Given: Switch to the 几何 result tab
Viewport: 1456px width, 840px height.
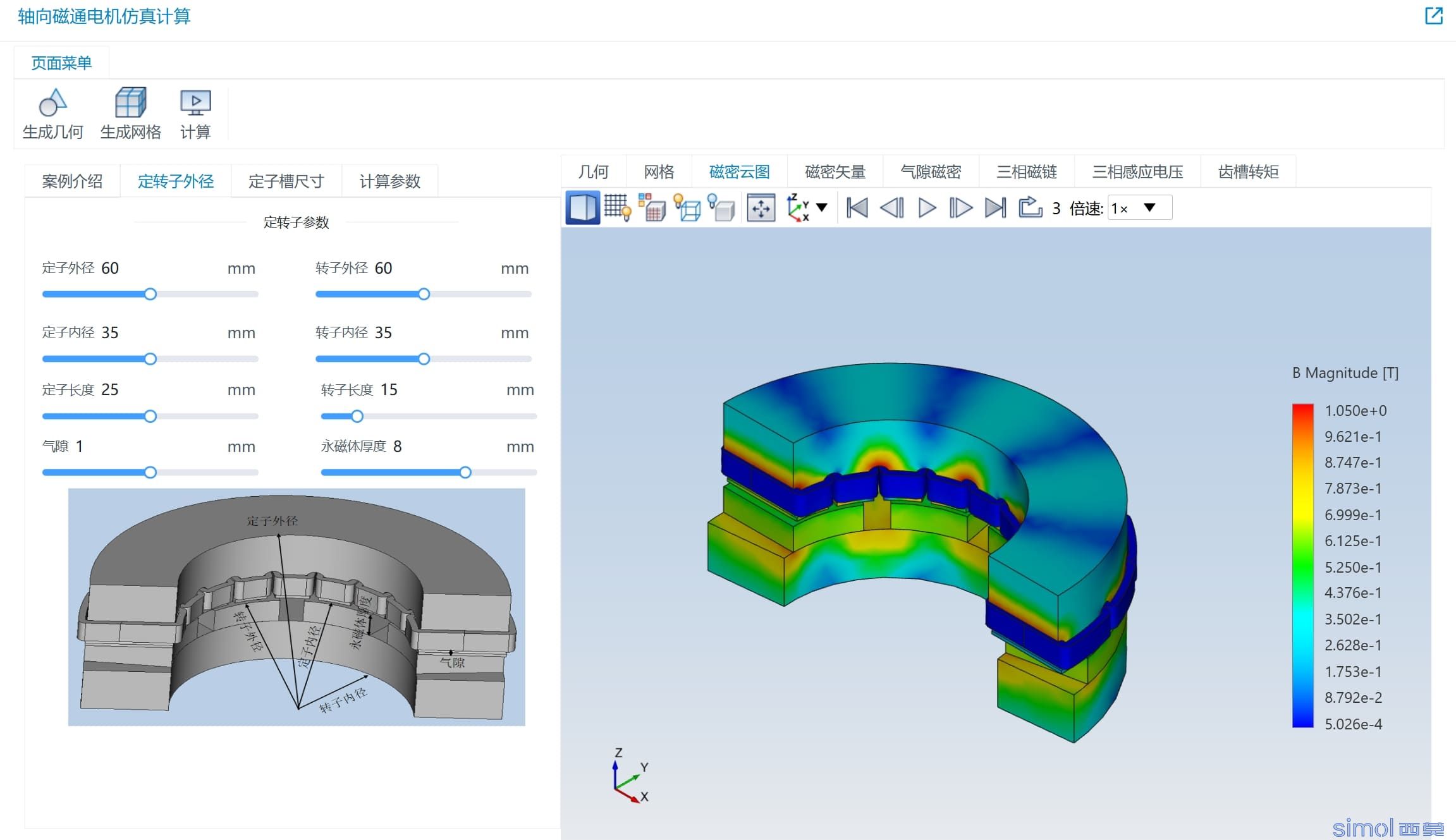Looking at the screenshot, I should [594, 172].
